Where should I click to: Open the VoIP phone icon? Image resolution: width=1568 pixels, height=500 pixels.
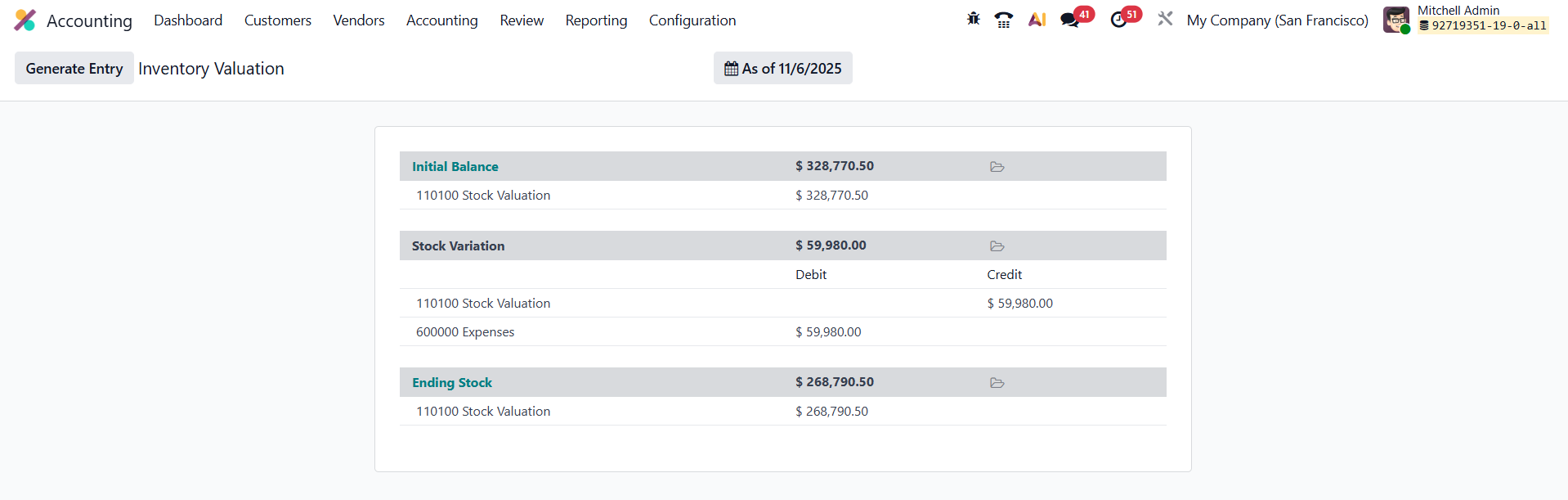1003,20
